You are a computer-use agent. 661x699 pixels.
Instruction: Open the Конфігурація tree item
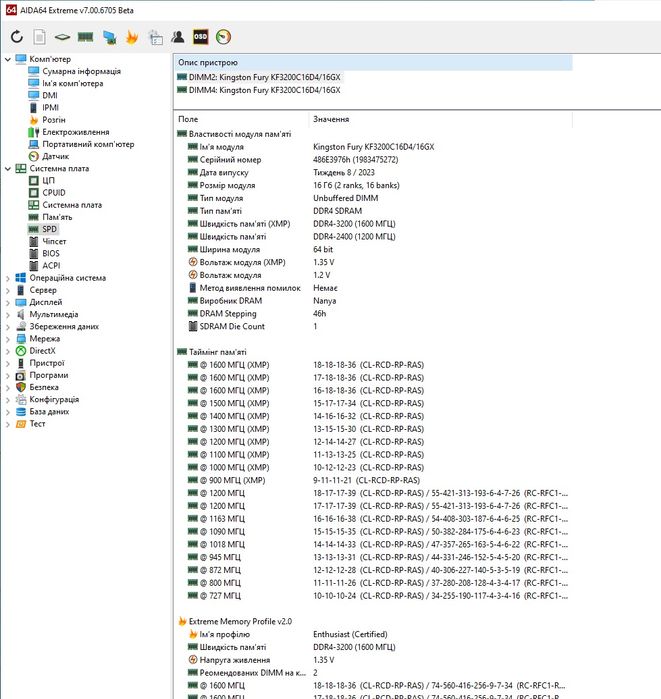pos(54,399)
